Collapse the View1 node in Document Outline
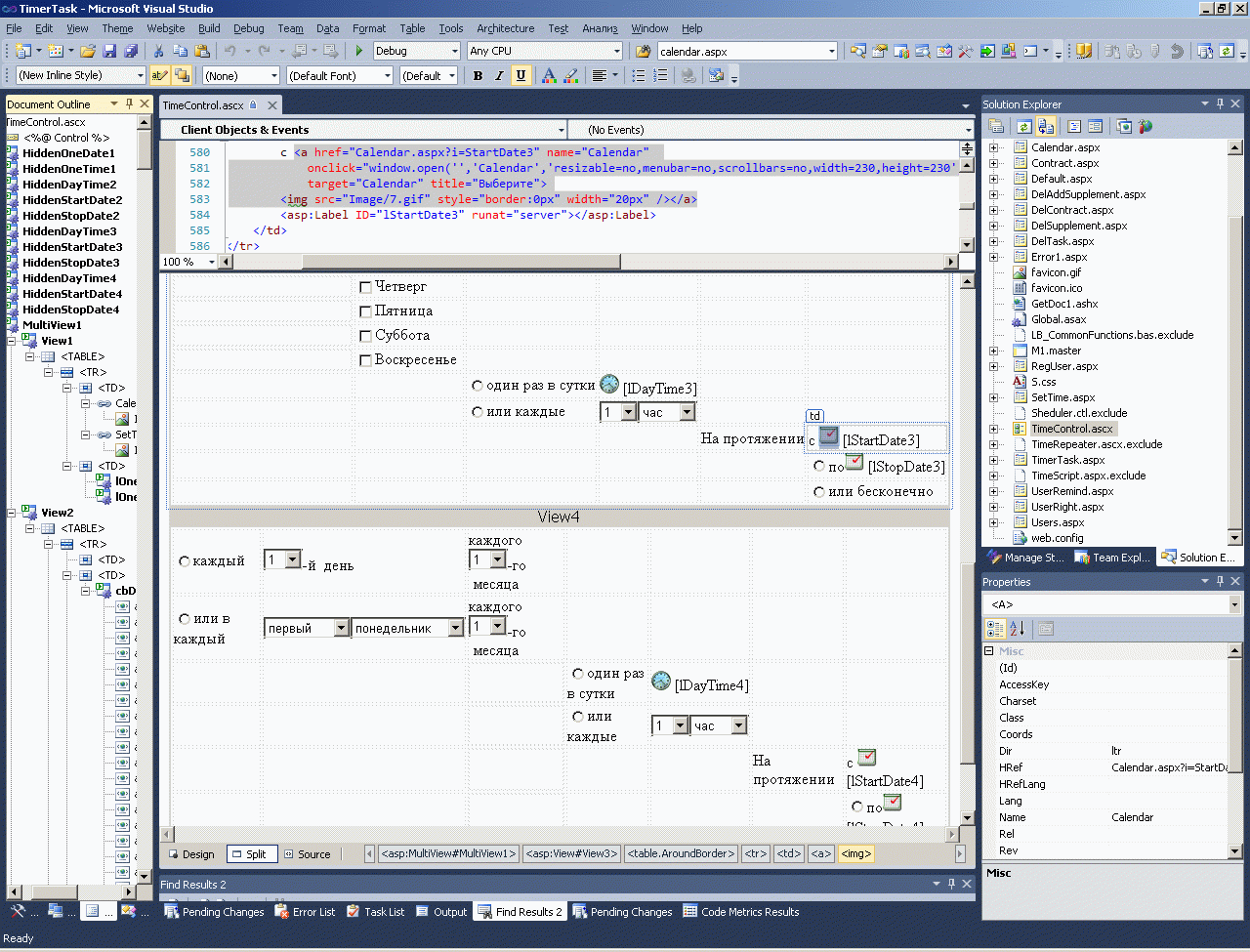 13,341
